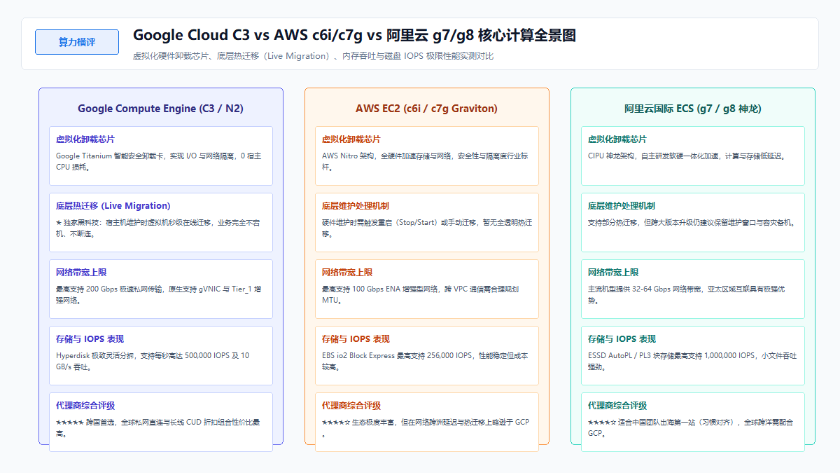Click 底层维护处理机制 heading in AWS column

coord(355,206)
